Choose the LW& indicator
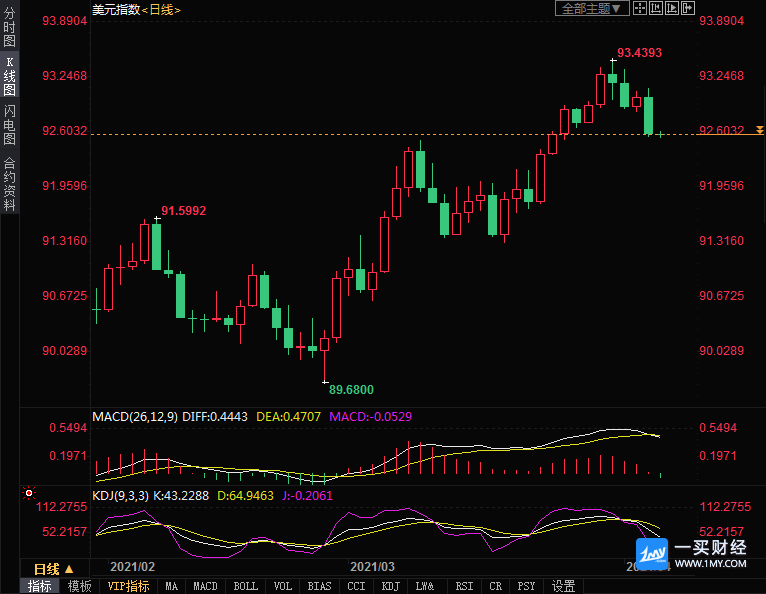The image size is (766, 594). [x=425, y=586]
